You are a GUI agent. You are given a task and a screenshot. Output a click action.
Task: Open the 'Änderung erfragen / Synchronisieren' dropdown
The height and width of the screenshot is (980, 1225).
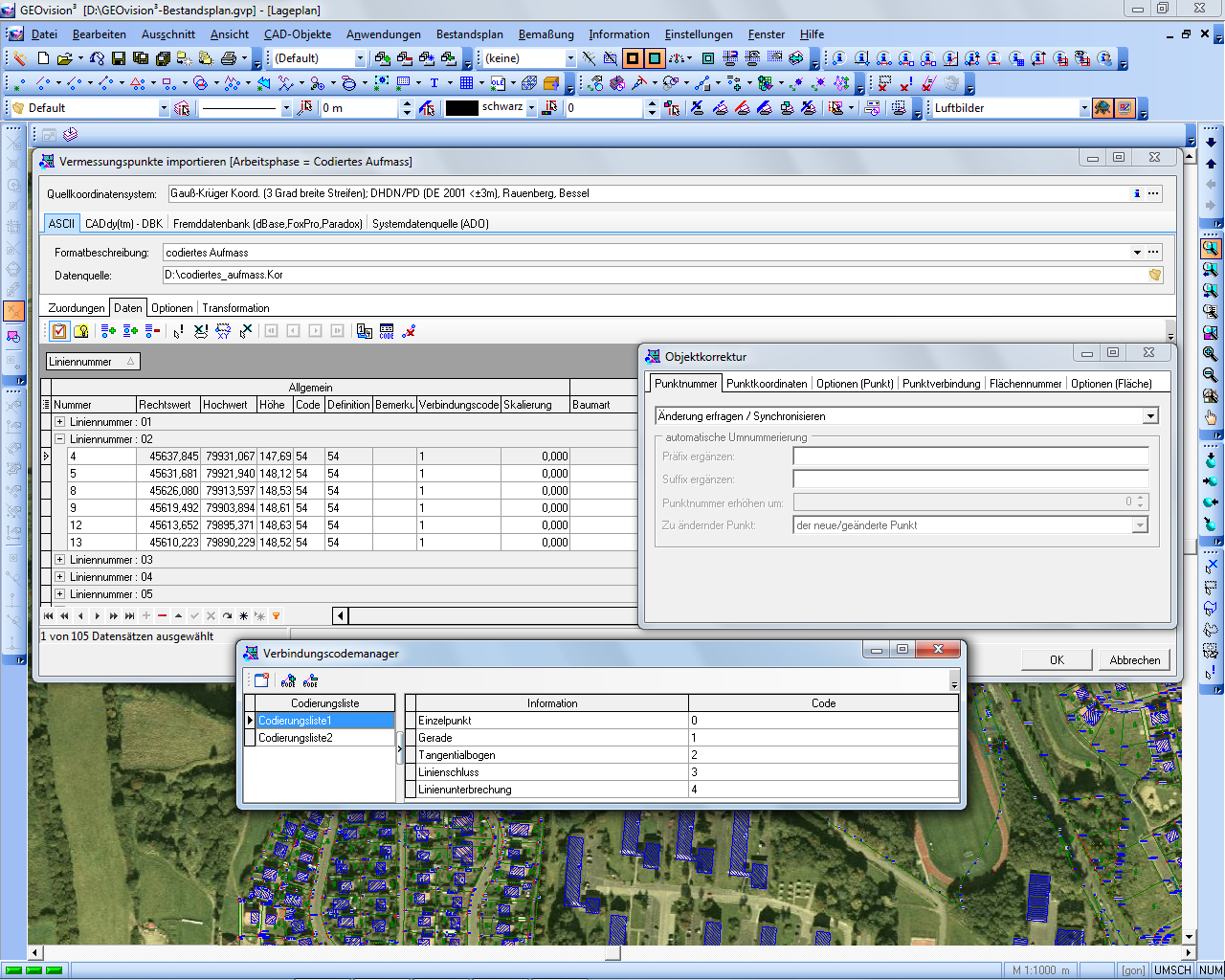click(1150, 416)
